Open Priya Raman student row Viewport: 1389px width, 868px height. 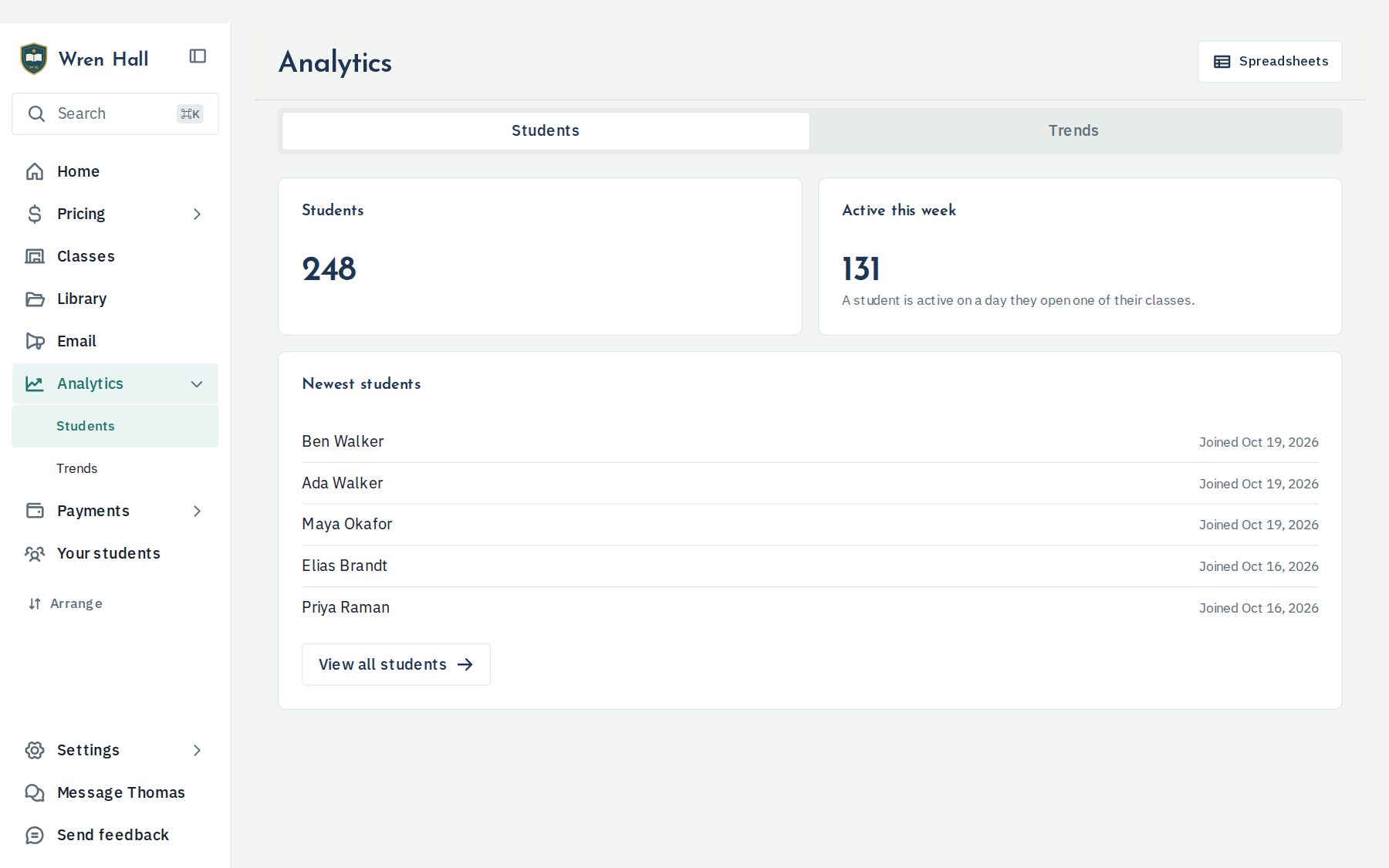click(810, 608)
